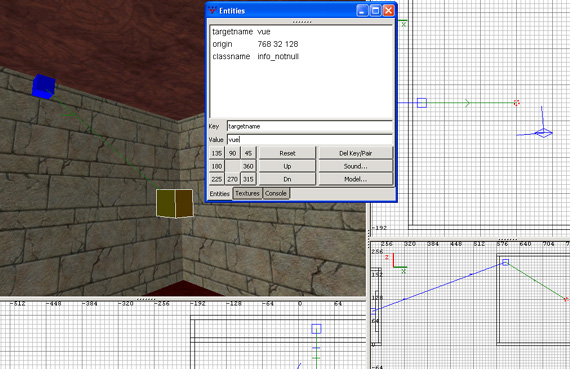Switch to the Textures tab
This screenshot has height=369, width=570.
click(x=247, y=193)
